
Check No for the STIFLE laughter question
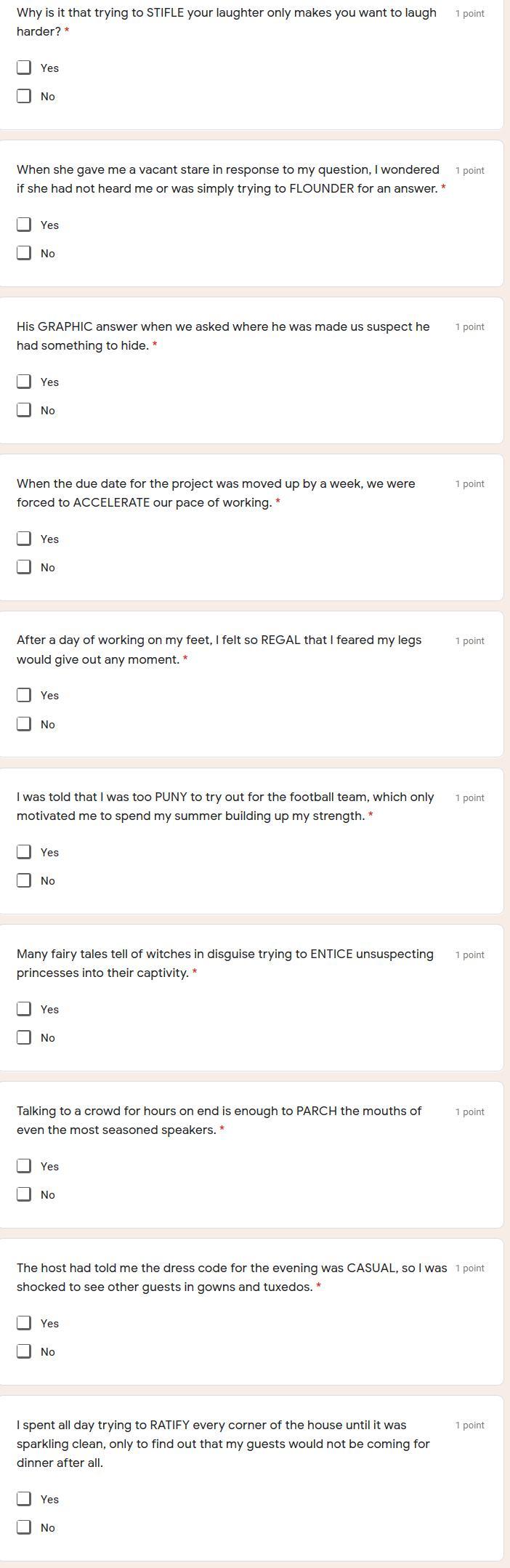pyautogui.click(x=24, y=96)
